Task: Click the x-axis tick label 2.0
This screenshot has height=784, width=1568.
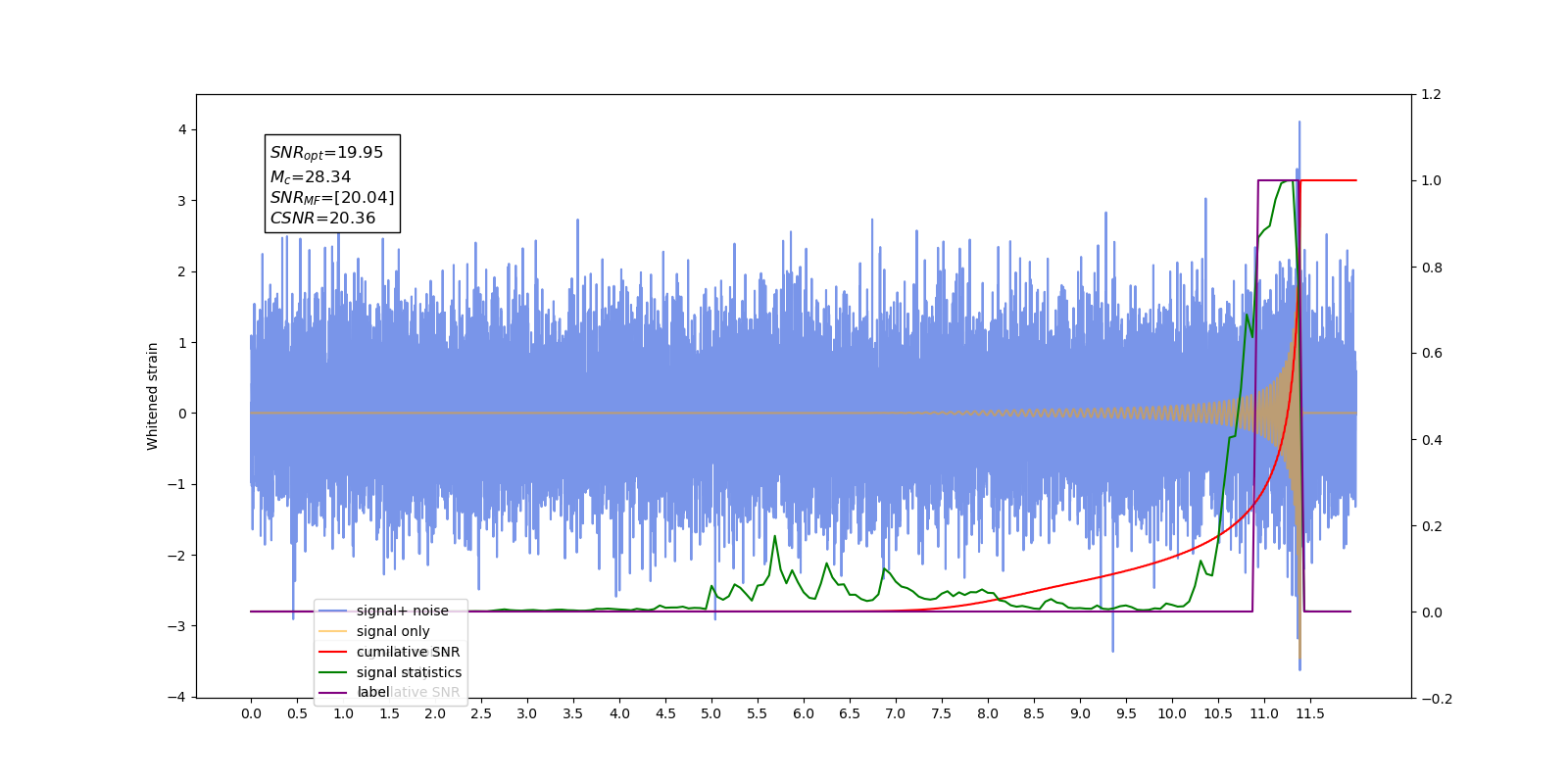Action: (435, 713)
